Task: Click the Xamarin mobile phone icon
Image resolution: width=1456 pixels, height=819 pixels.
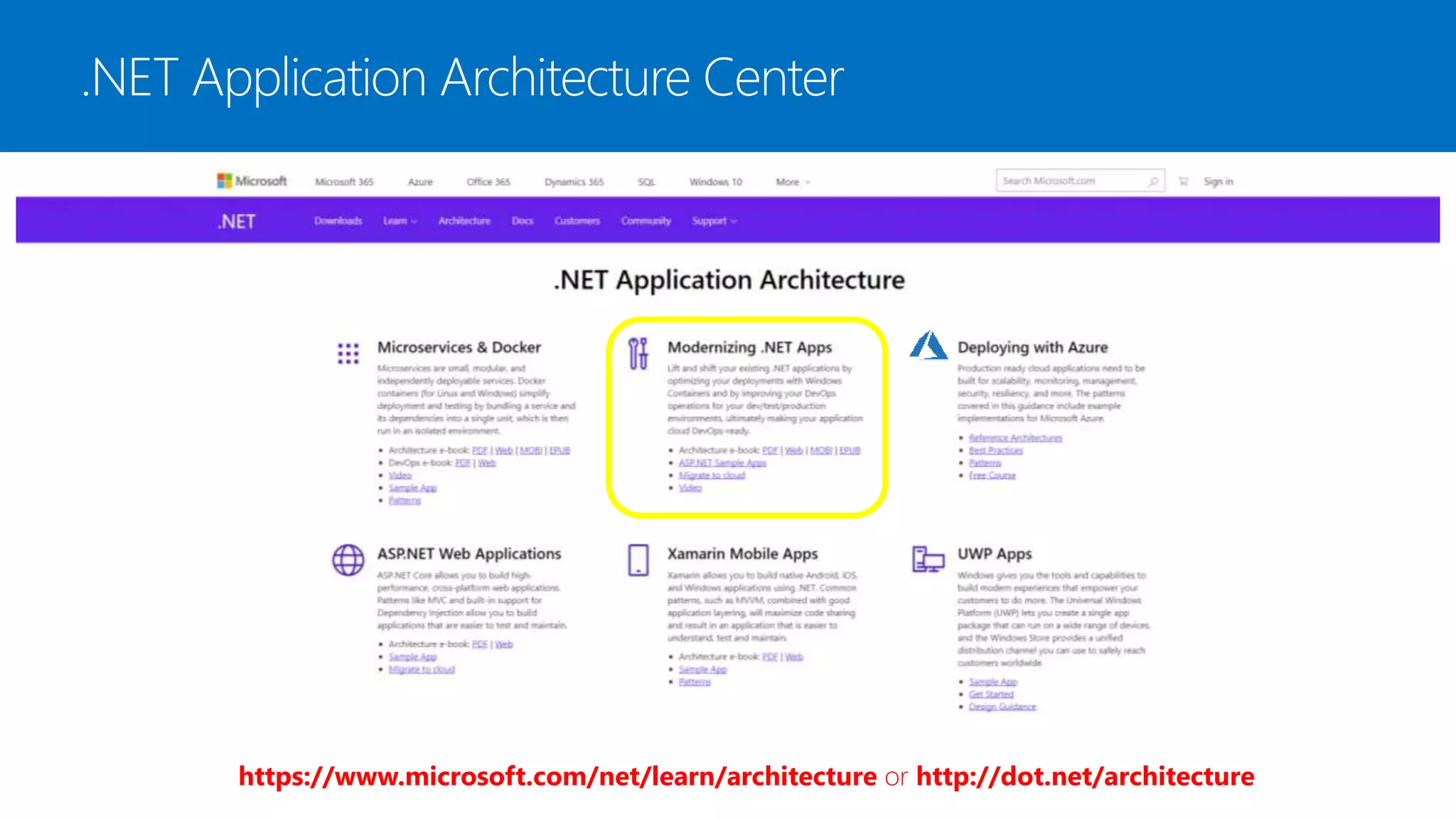Action: point(638,560)
